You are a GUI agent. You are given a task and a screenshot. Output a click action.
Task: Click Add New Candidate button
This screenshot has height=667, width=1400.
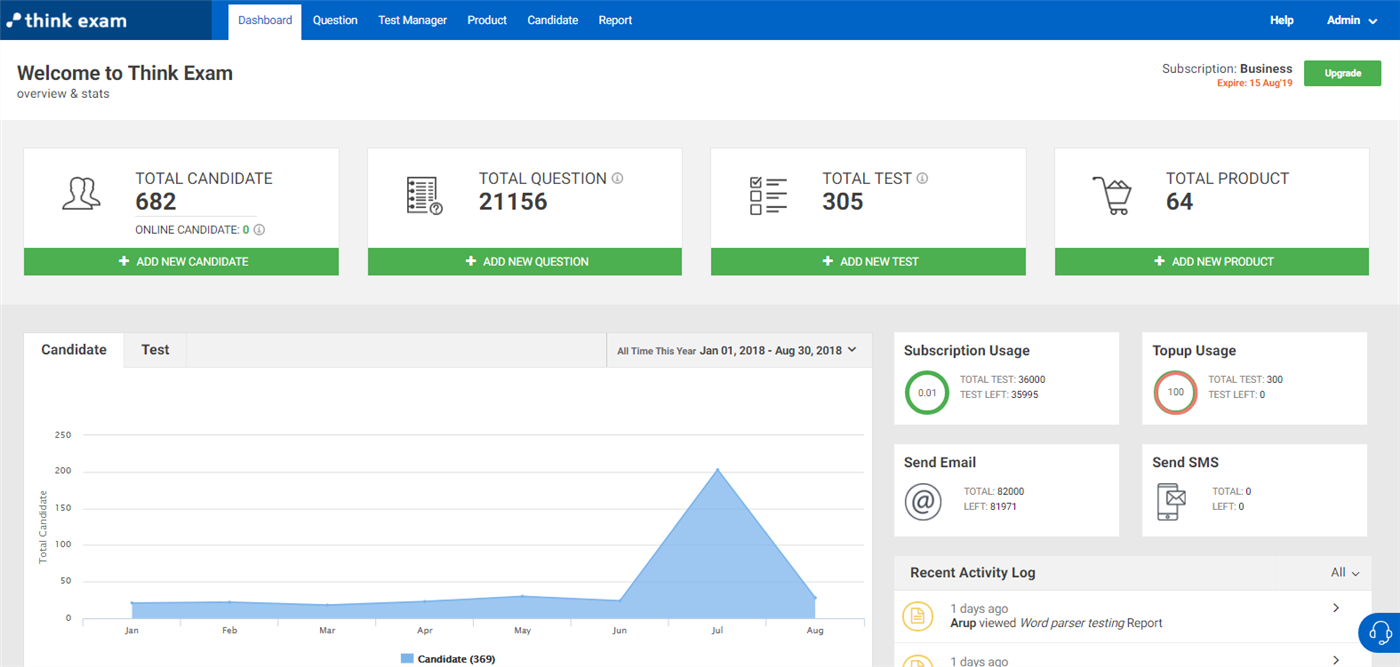click(x=181, y=261)
